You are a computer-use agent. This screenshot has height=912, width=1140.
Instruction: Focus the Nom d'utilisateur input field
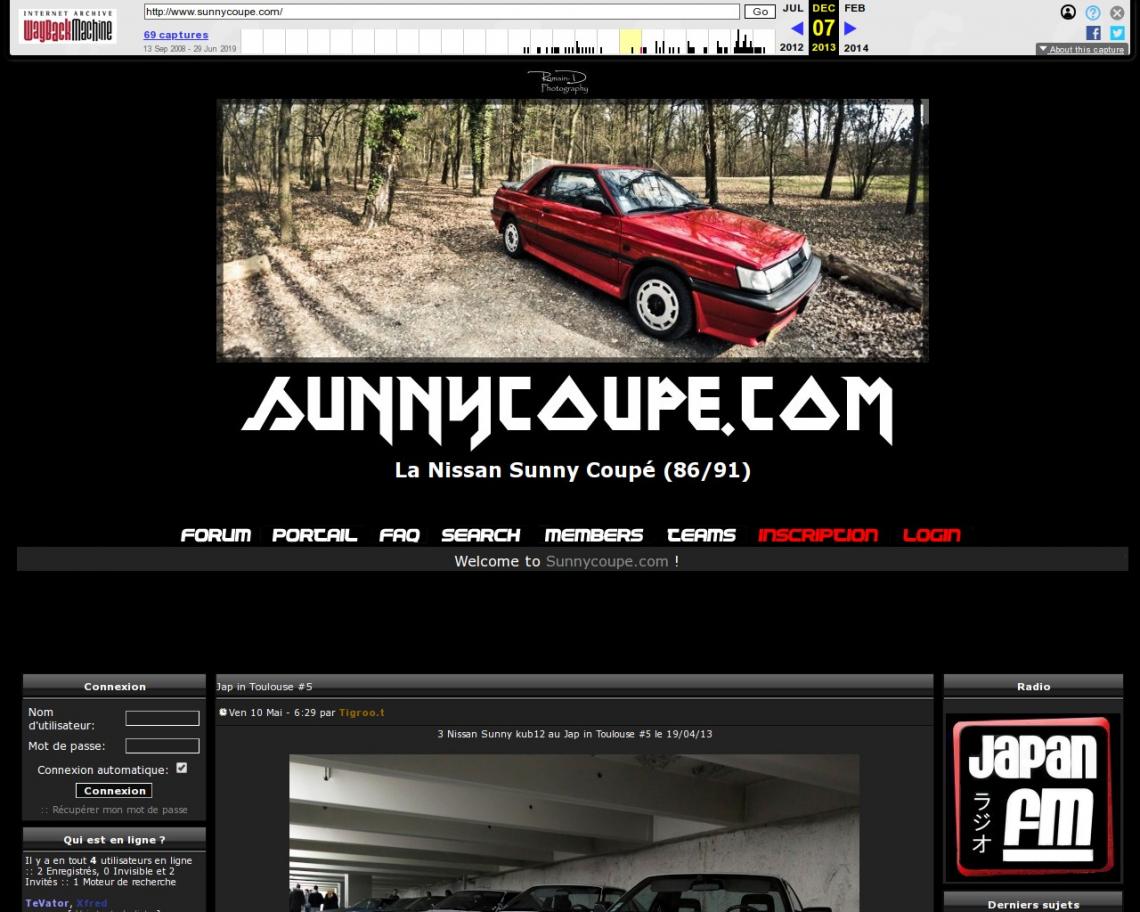[162, 718]
